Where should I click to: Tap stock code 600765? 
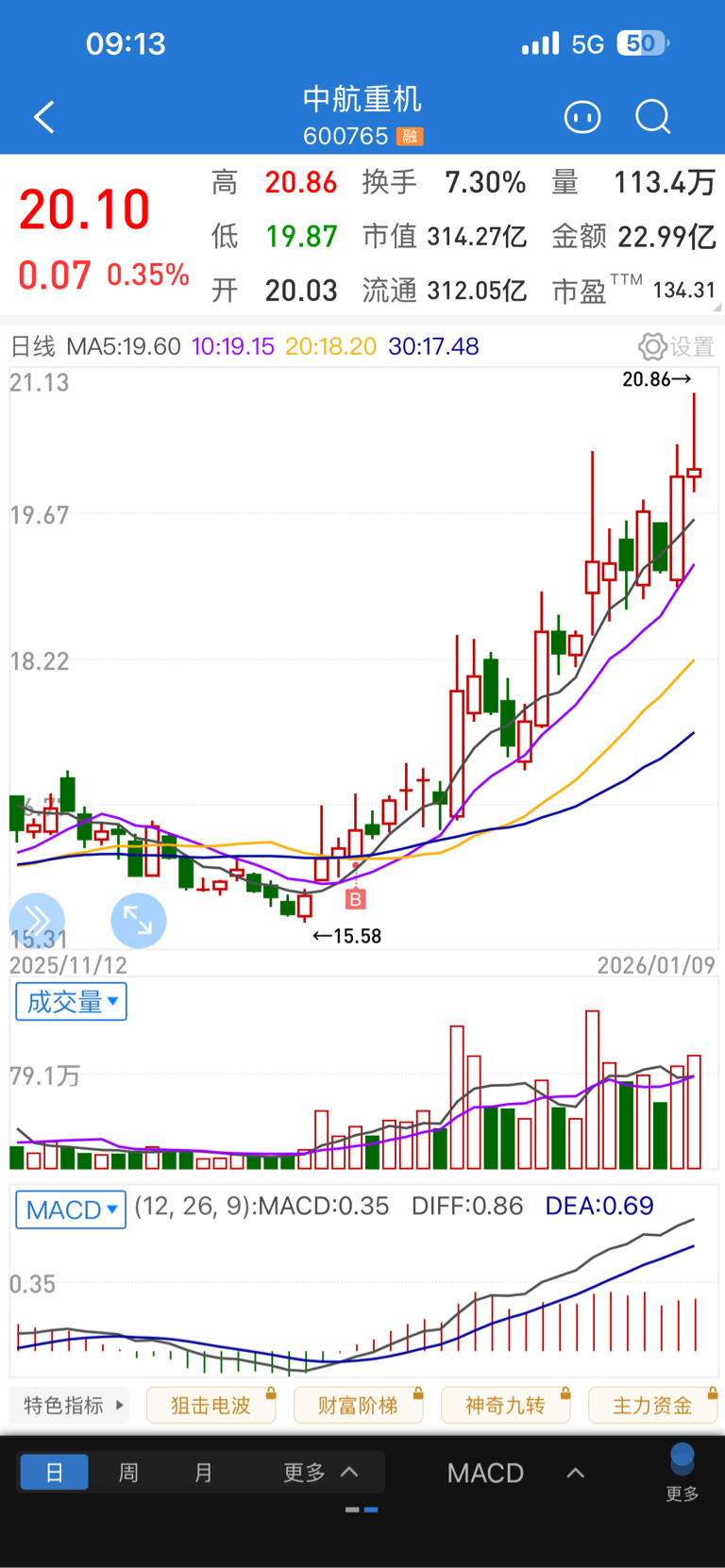346,137
